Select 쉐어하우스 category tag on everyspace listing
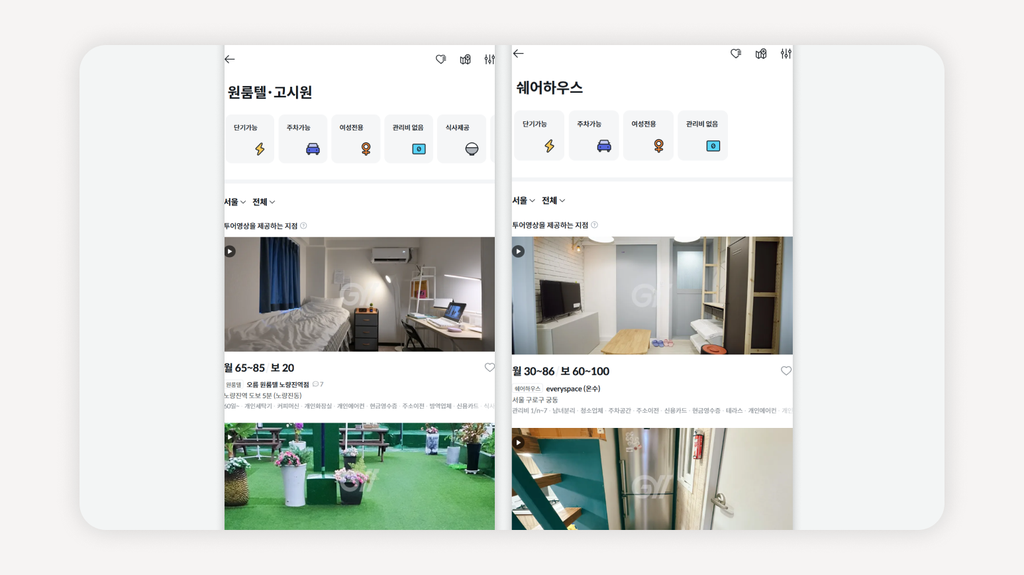The image size is (1024, 575). (x=528, y=389)
